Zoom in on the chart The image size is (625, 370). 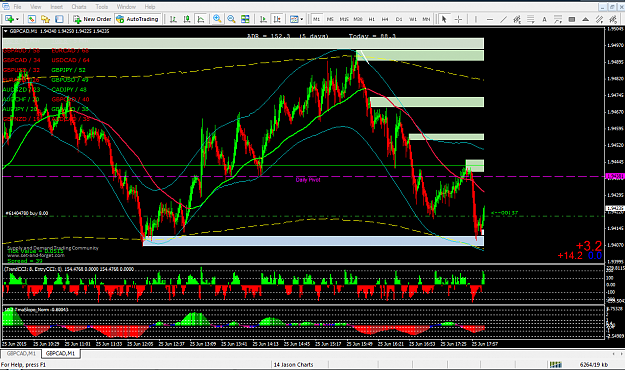(x=217, y=19)
